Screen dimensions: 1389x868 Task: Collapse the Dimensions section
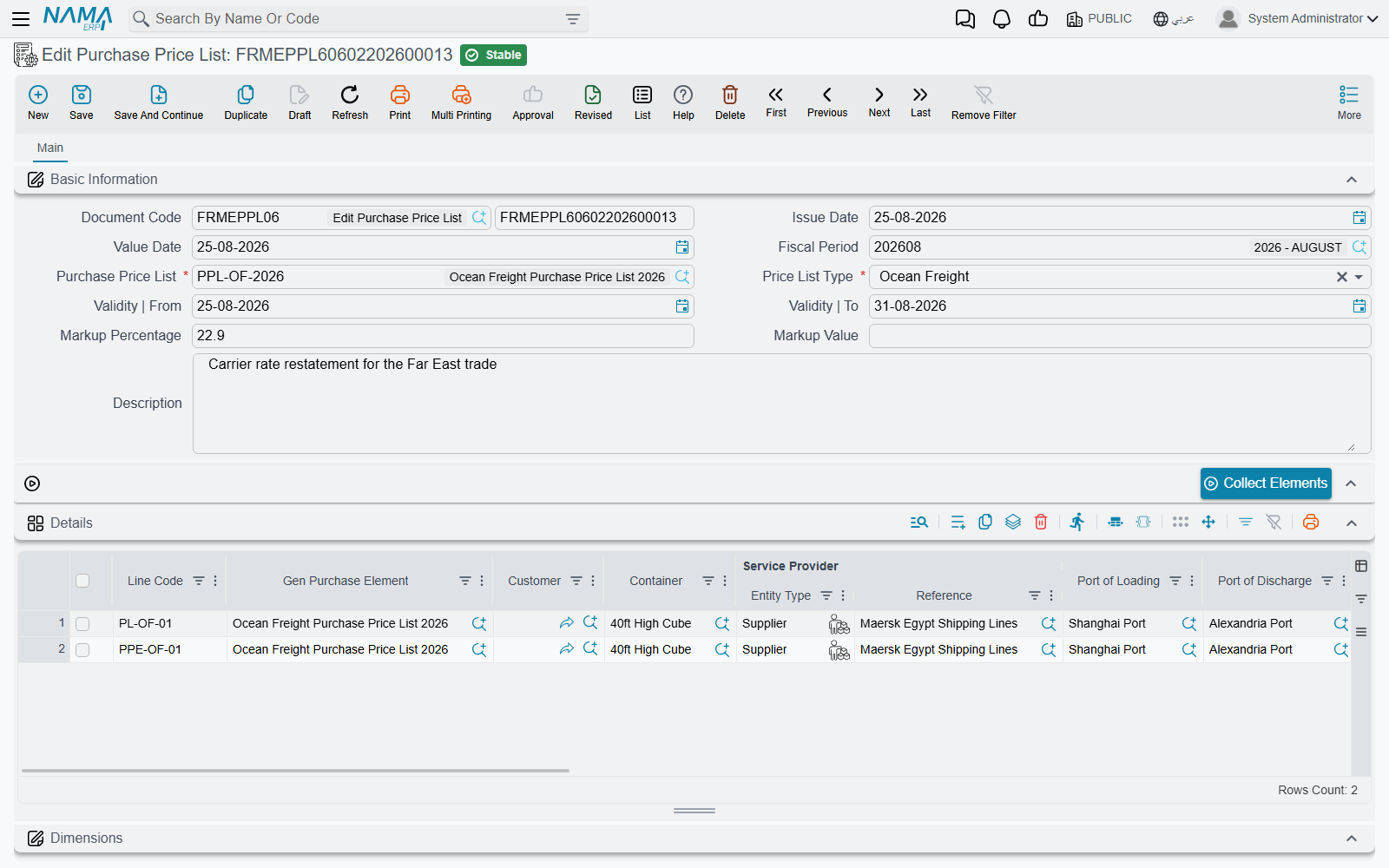click(x=1352, y=838)
